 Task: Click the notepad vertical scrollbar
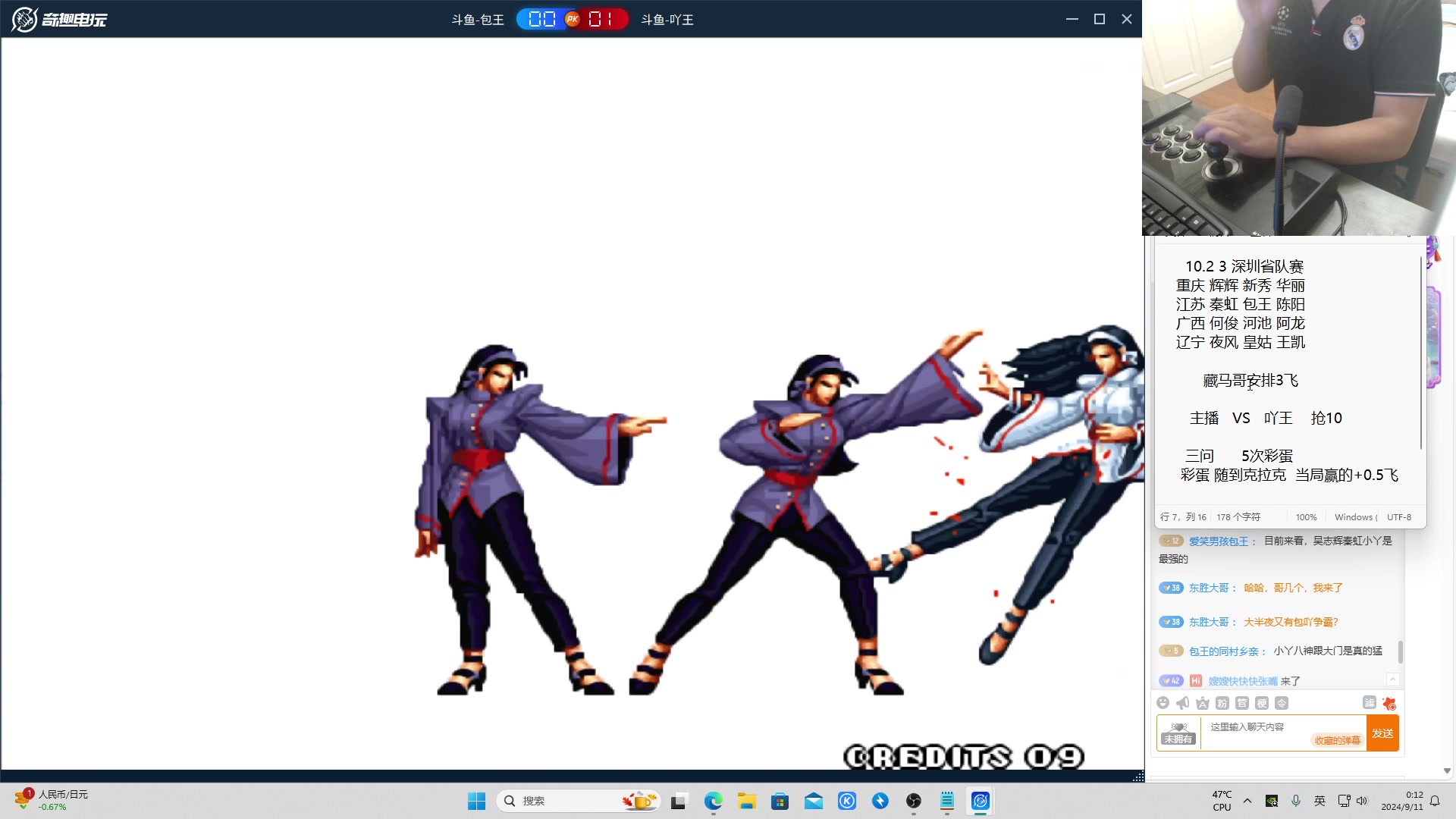coord(1421,353)
